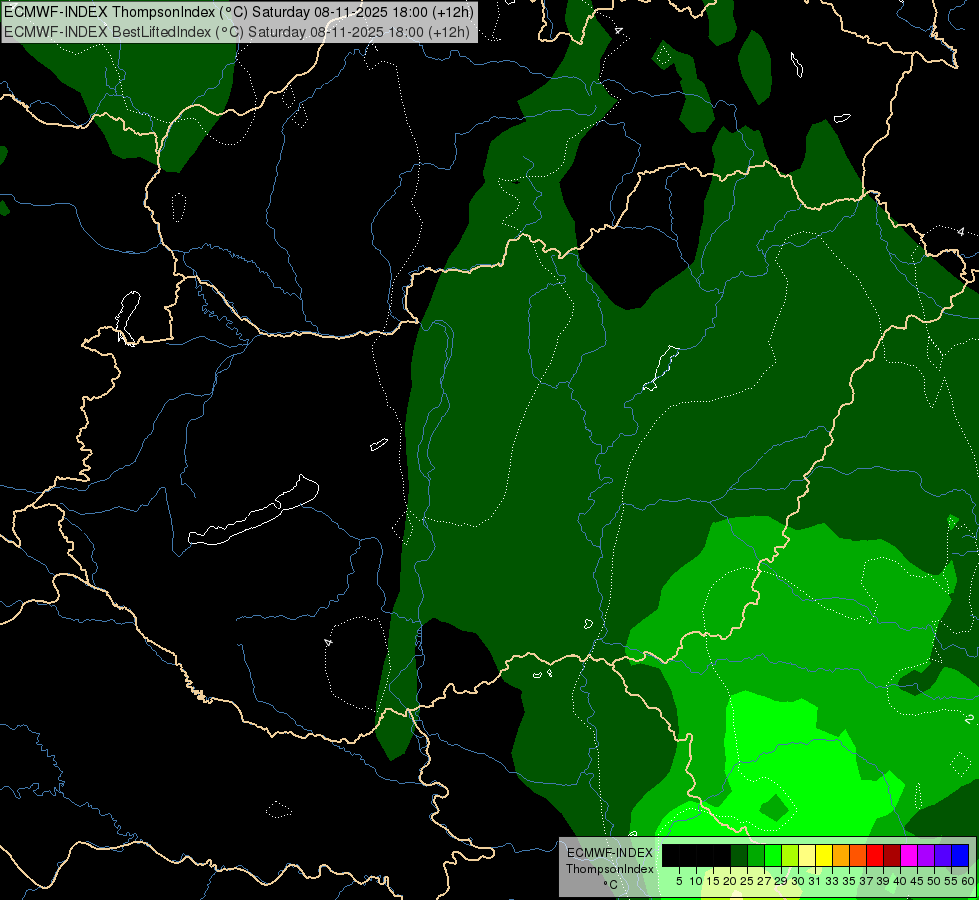This screenshot has width=979, height=900.
Task: Pick the pure blue 55–60 legend swatch
Action: pyautogui.click(x=960, y=855)
